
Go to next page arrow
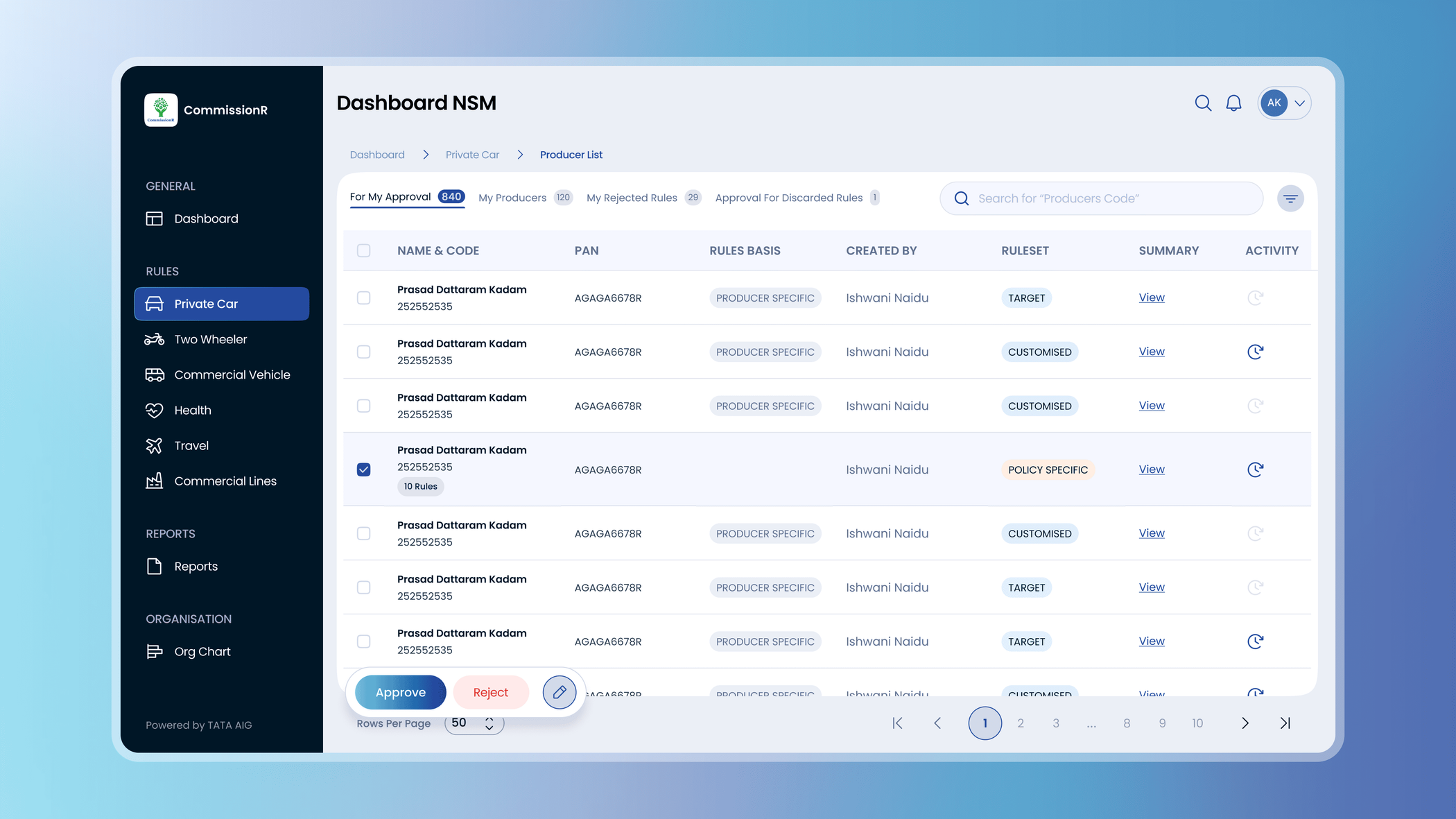click(1245, 723)
